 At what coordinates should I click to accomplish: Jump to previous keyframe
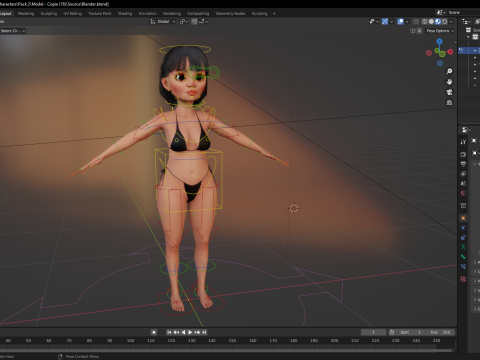point(176,332)
